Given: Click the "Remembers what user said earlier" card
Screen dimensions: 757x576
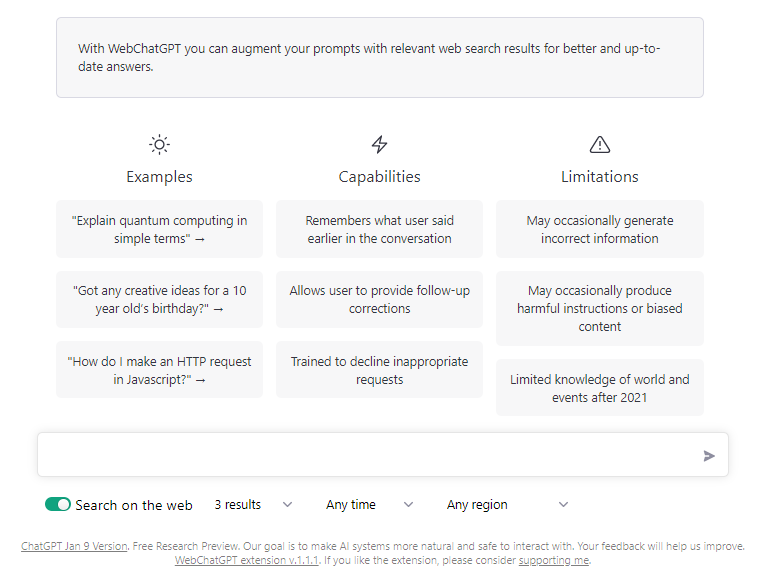Looking at the screenshot, I should (379, 229).
